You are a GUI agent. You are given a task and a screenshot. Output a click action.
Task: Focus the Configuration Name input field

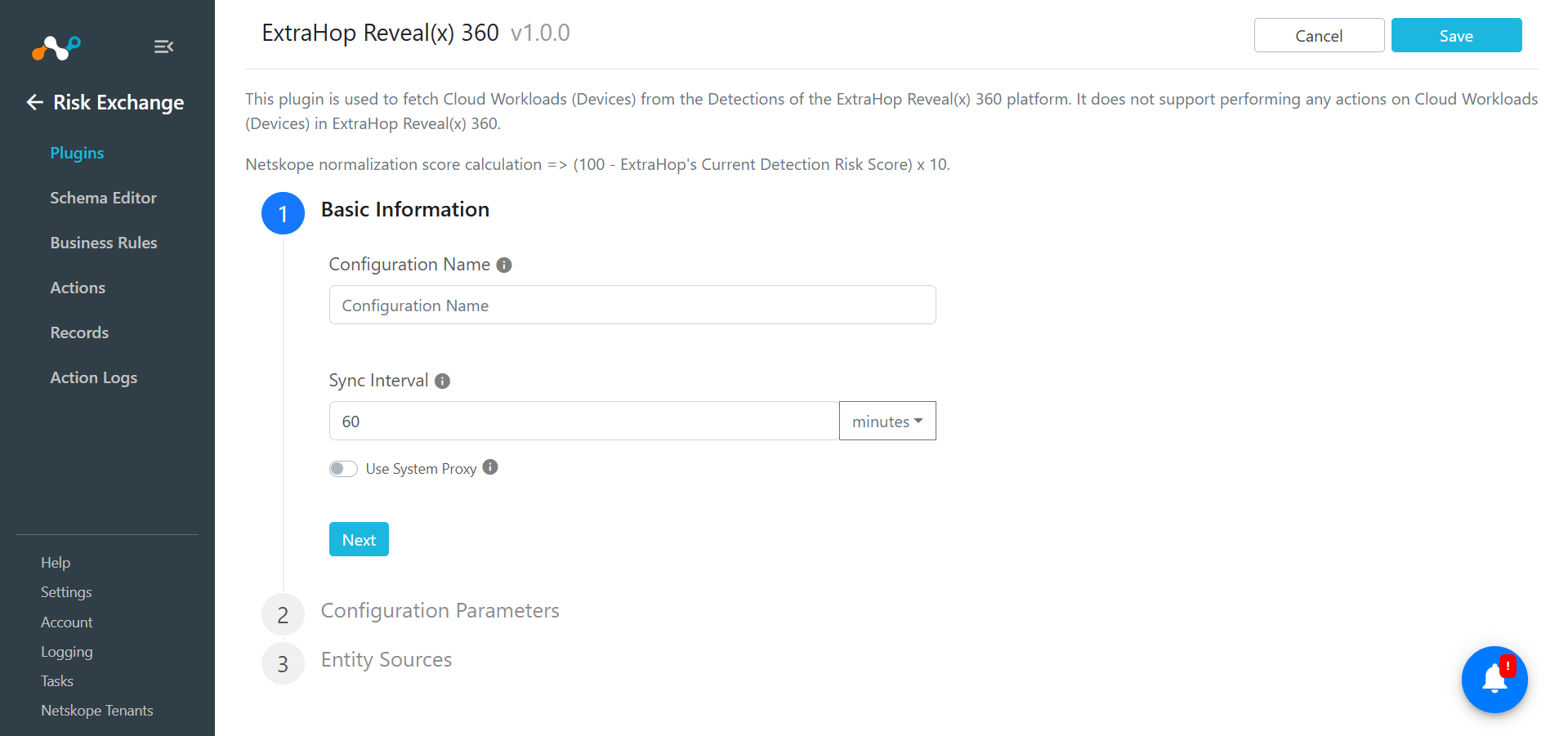point(632,305)
